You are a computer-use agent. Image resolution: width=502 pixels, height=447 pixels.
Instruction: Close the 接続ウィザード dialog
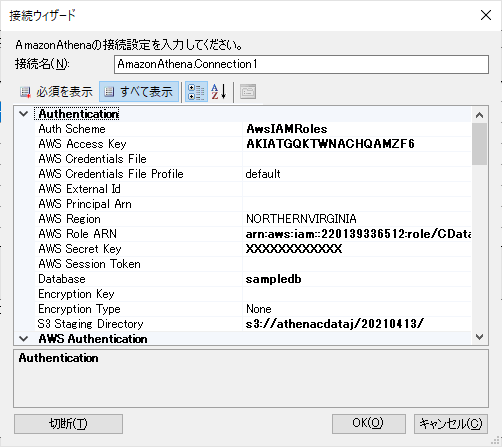tap(486, 15)
